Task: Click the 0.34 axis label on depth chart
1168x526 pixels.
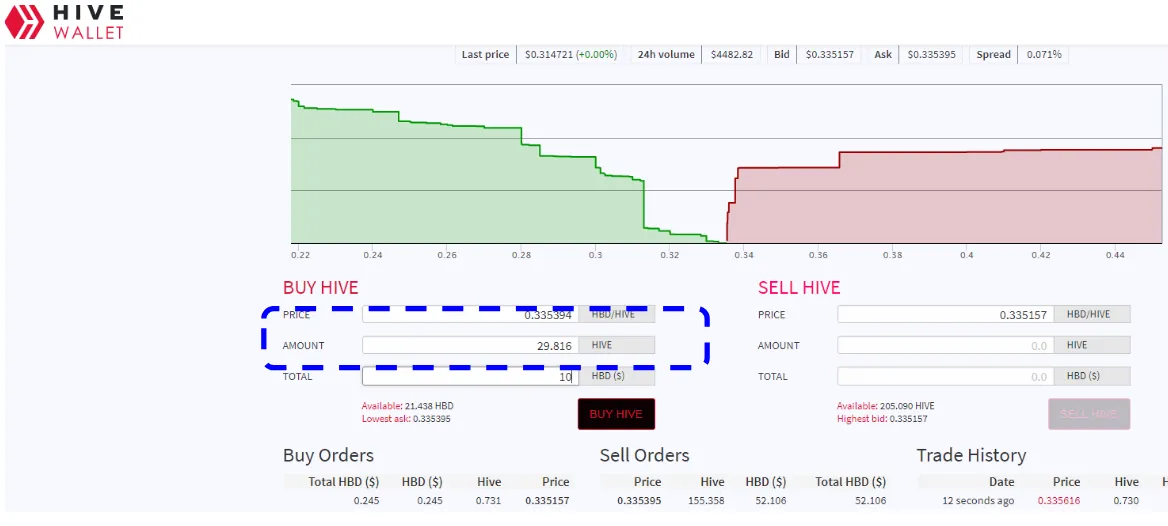Action: [x=743, y=255]
